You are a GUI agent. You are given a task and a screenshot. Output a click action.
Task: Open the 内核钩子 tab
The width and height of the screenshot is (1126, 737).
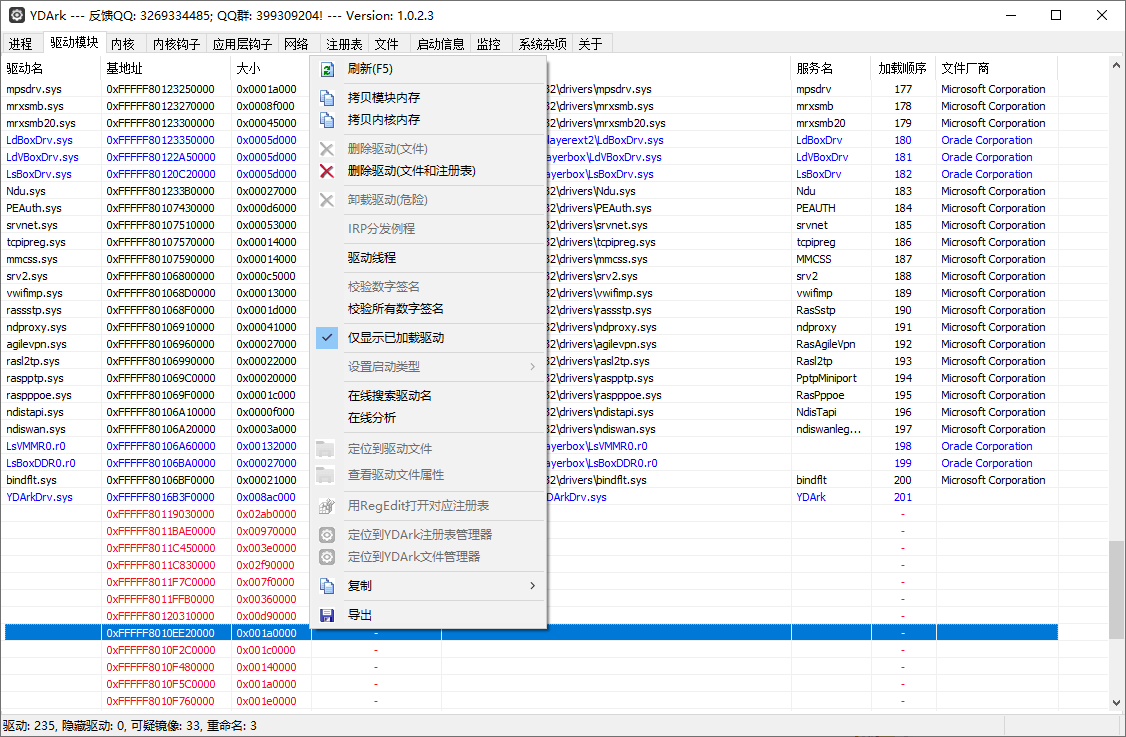tap(176, 44)
